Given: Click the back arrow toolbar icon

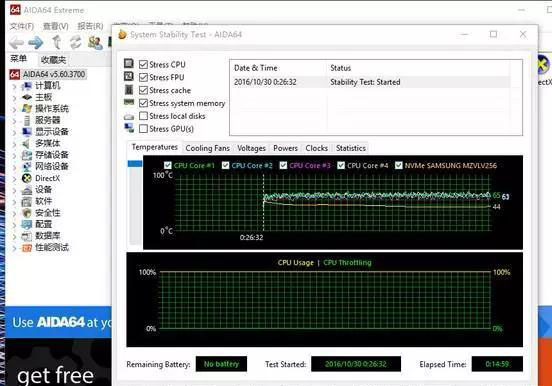Looking at the screenshot, I should 16,43.
